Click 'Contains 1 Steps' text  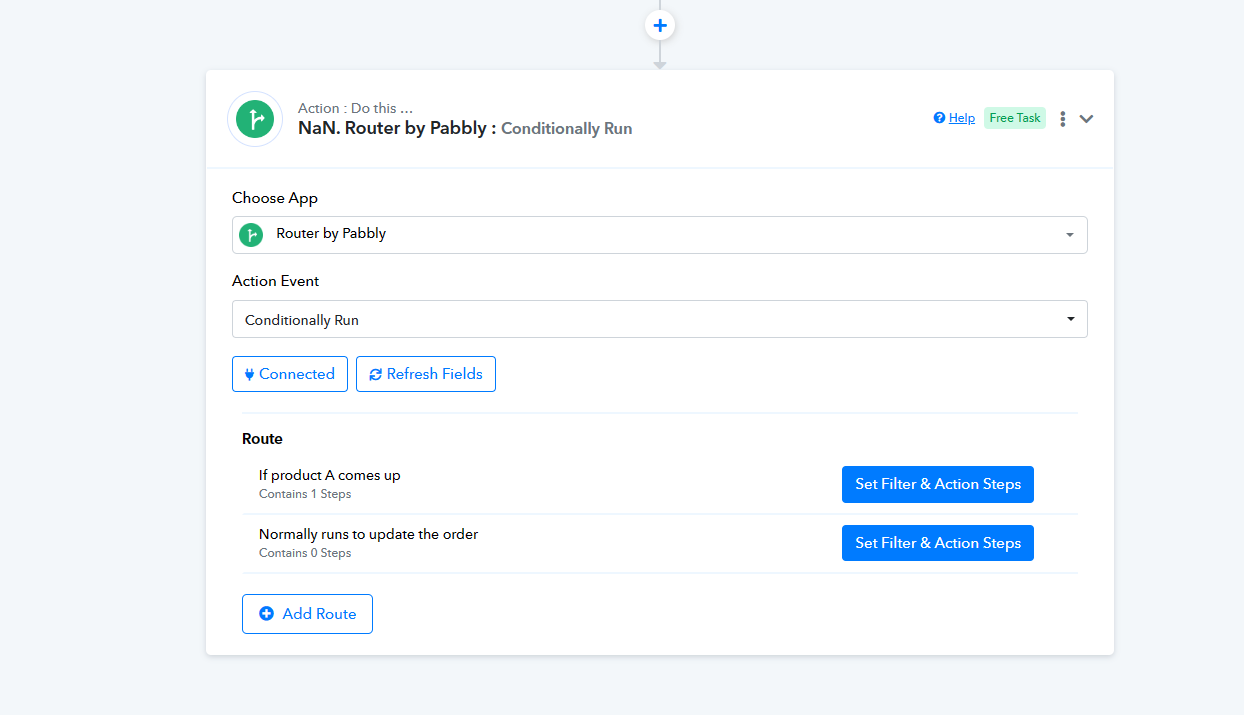(305, 494)
